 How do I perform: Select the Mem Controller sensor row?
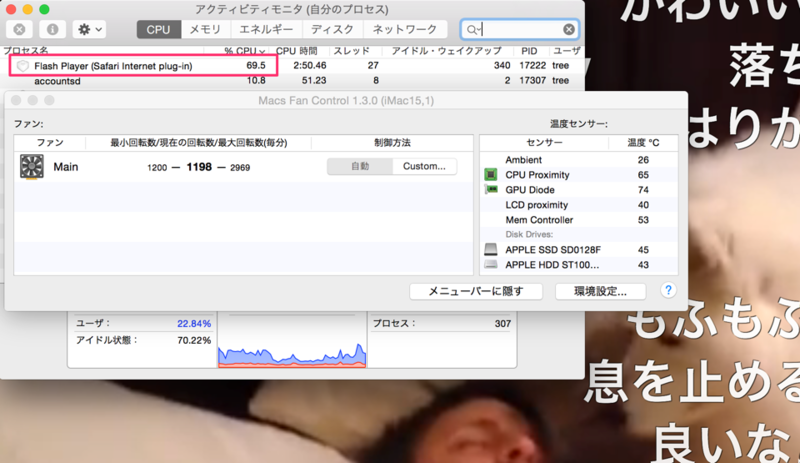[579, 220]
